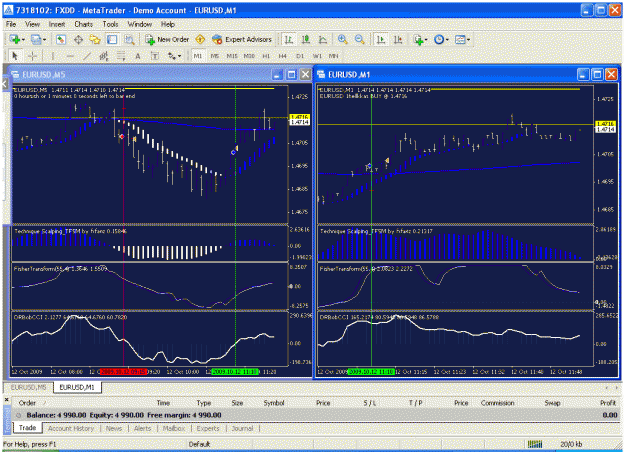Close the Terminal panel with X
Viewport: 625px width, 452px height.
6,399
